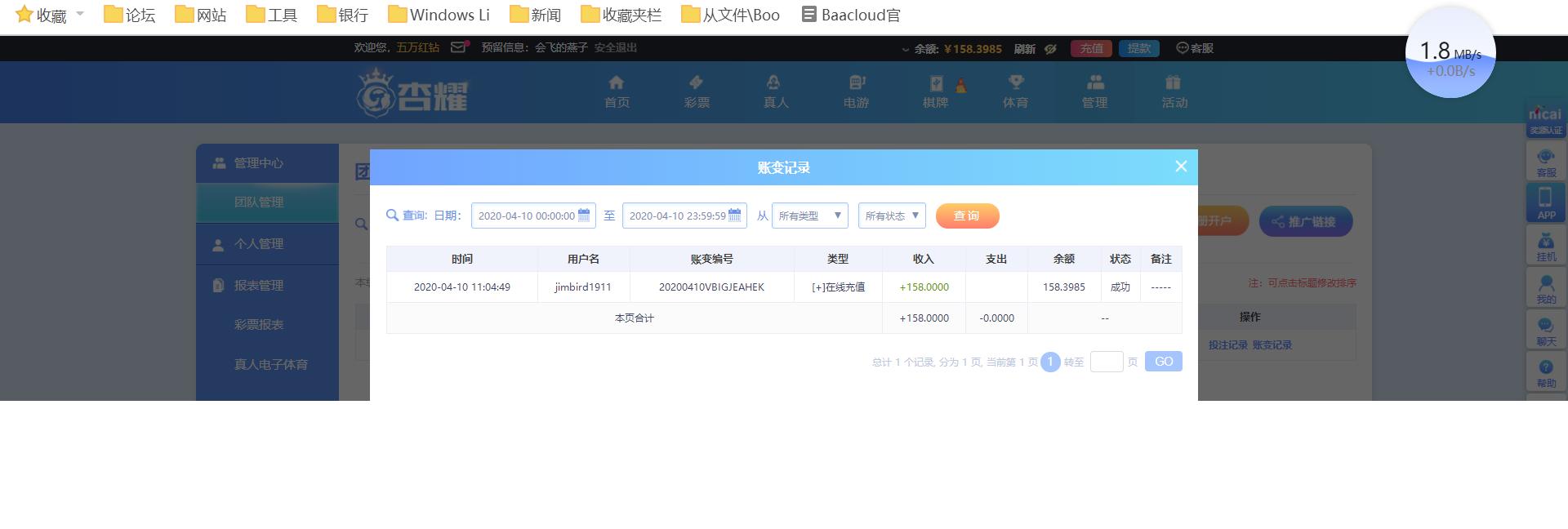Click the end date field 2020-04-10 23:59:59

coord(684,216)
